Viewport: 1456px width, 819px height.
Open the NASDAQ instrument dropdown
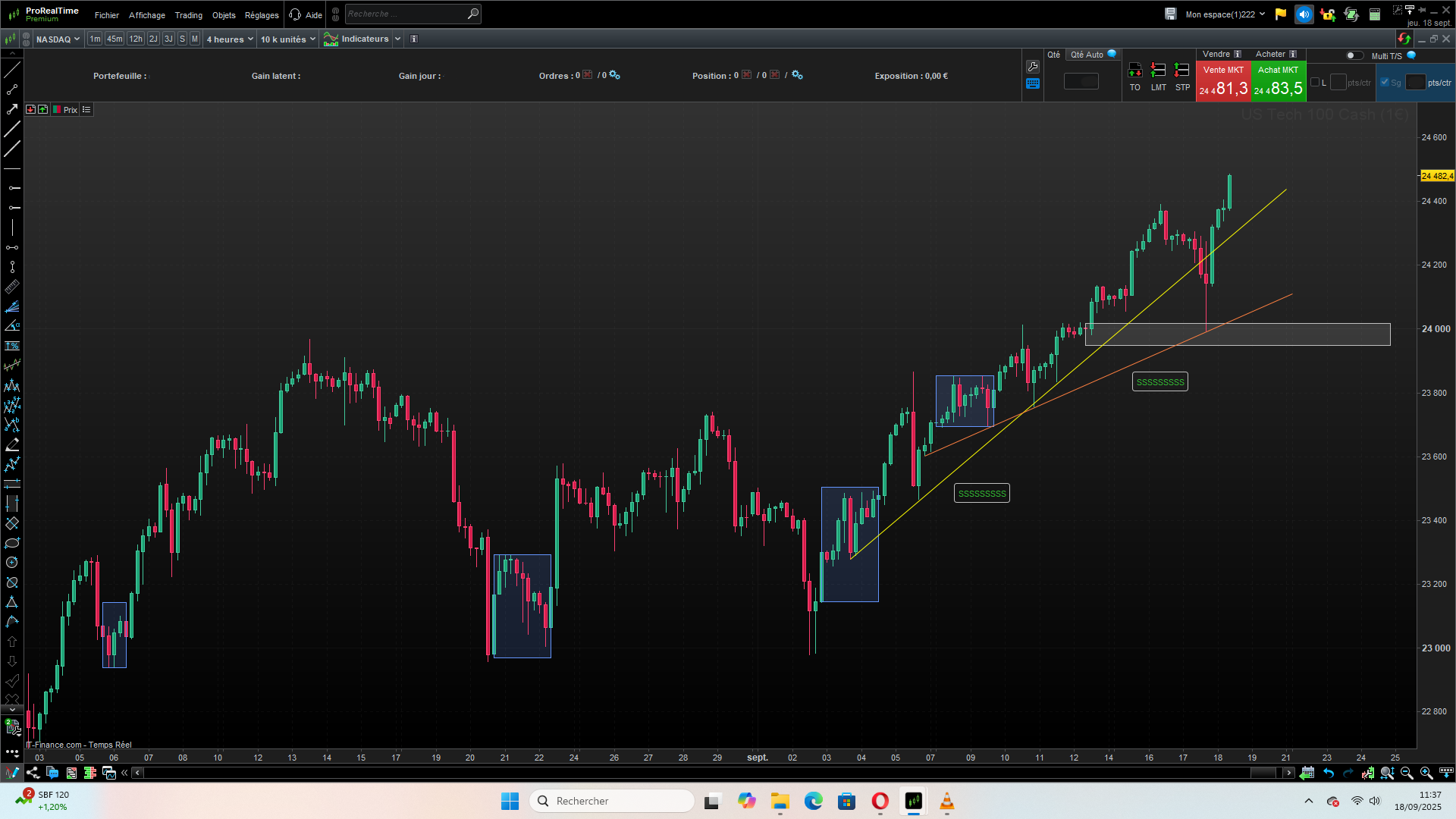[x=58, y=39]
